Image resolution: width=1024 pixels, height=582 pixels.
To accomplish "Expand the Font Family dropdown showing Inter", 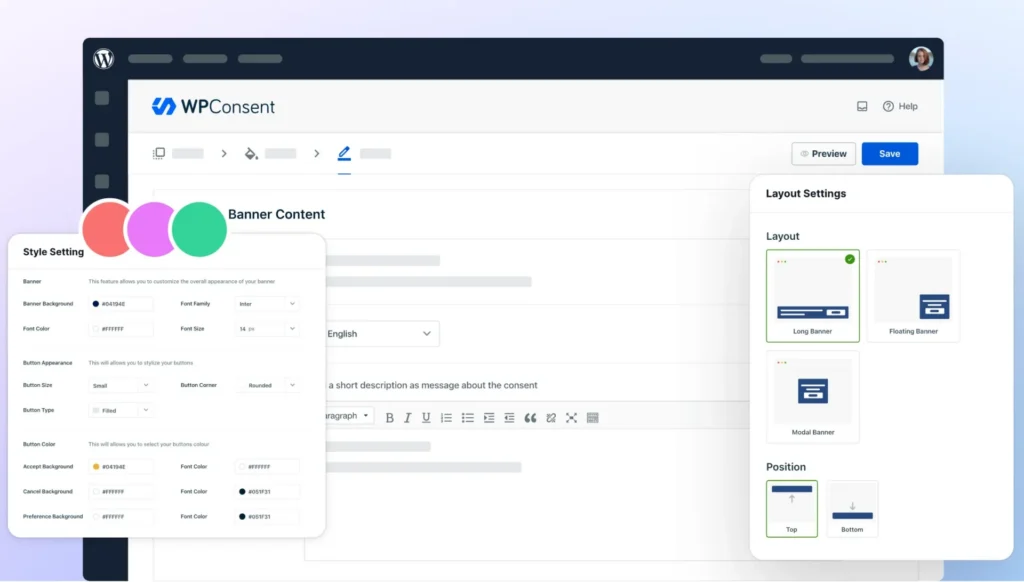I will coord(266,303).
